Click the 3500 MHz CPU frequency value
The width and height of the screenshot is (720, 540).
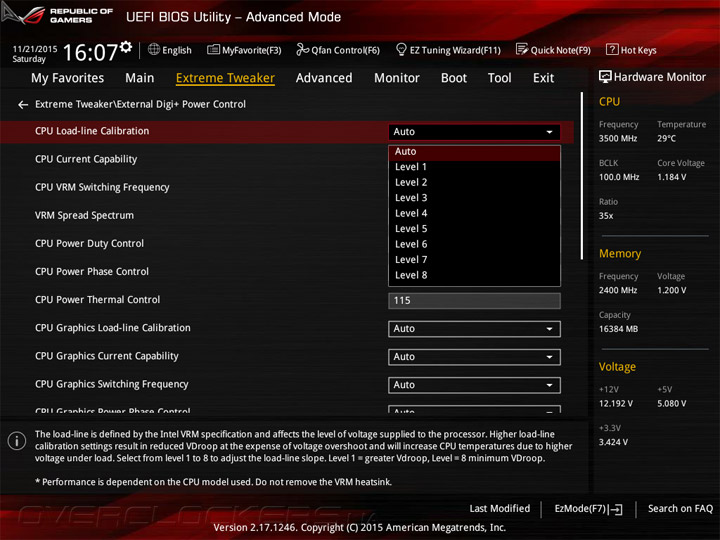point(618,139)
